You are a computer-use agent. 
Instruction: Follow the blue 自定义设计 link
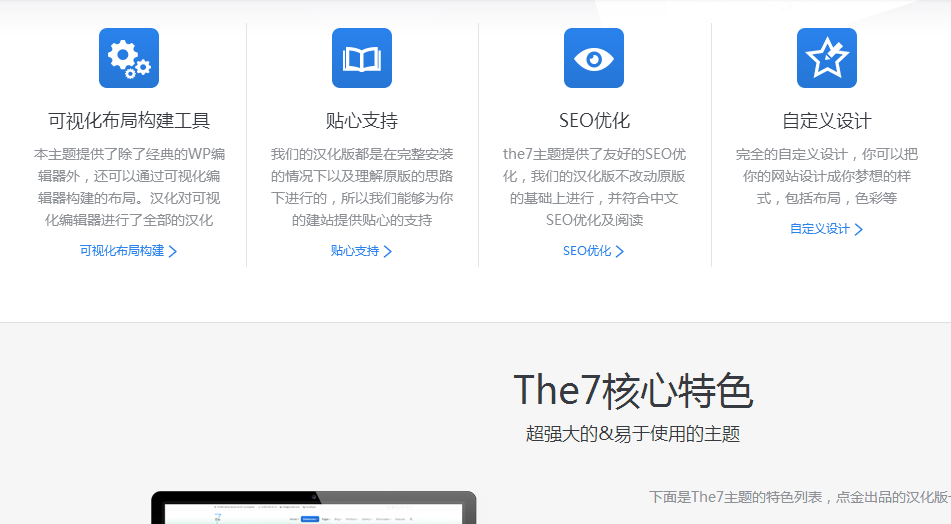click(x=827, y=229)
